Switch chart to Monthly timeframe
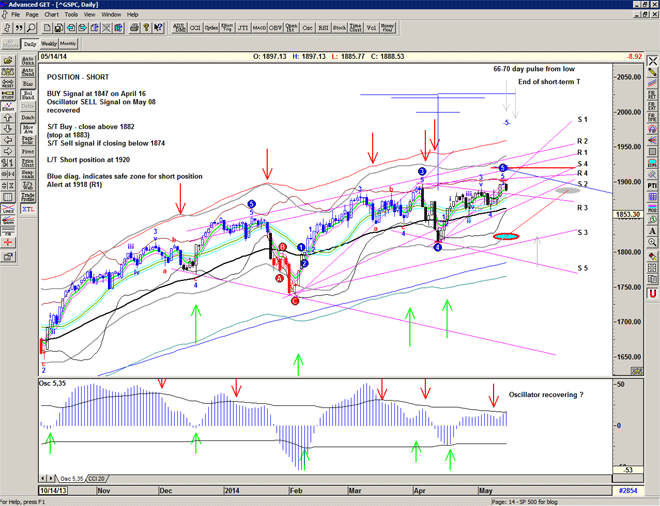The width and height of the screenshot is (660, 506). tap(69, 44)
